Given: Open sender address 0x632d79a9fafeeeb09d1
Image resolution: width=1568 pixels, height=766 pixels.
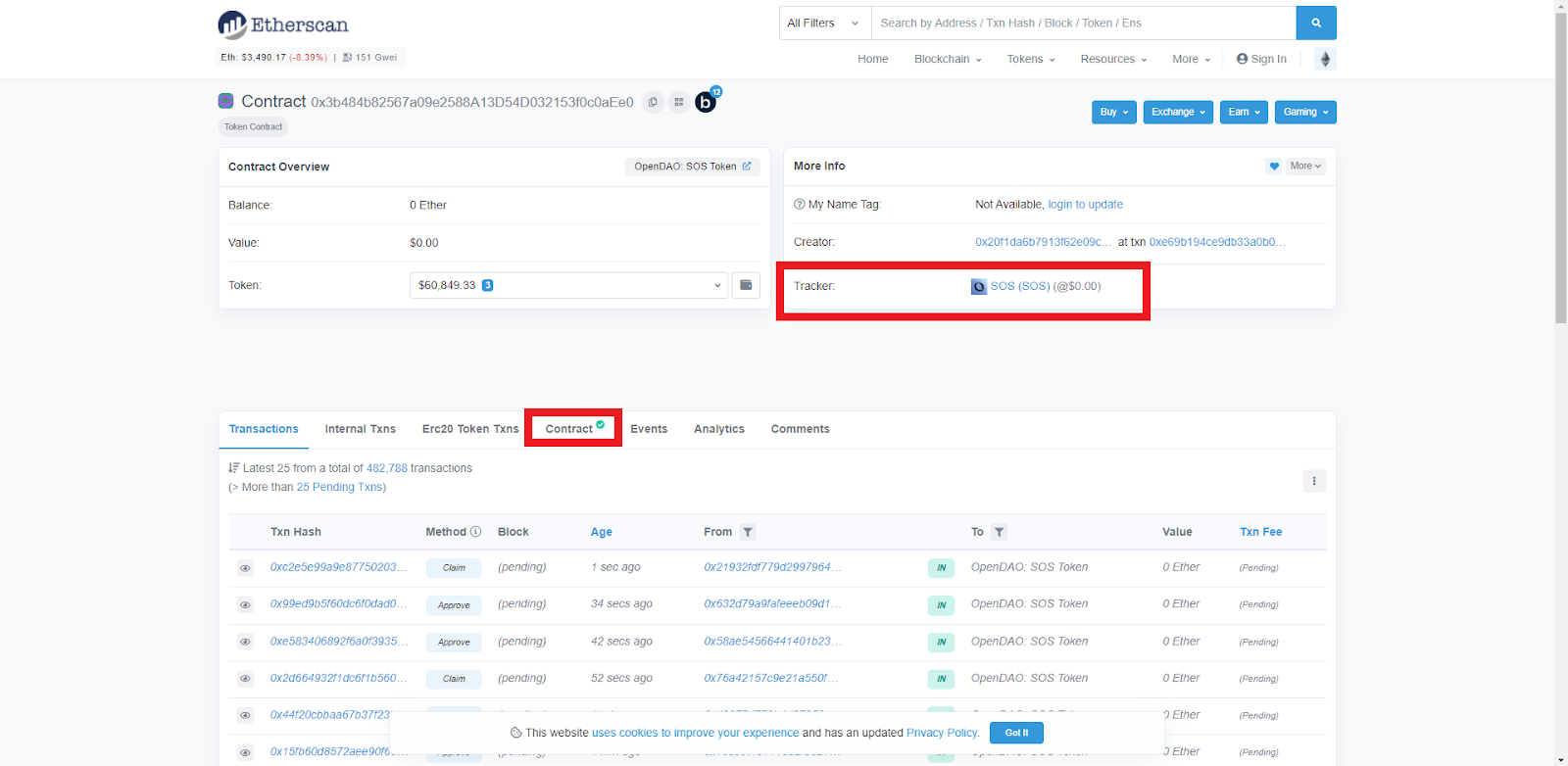Looking at the screenshot, I should click(772, 603).
